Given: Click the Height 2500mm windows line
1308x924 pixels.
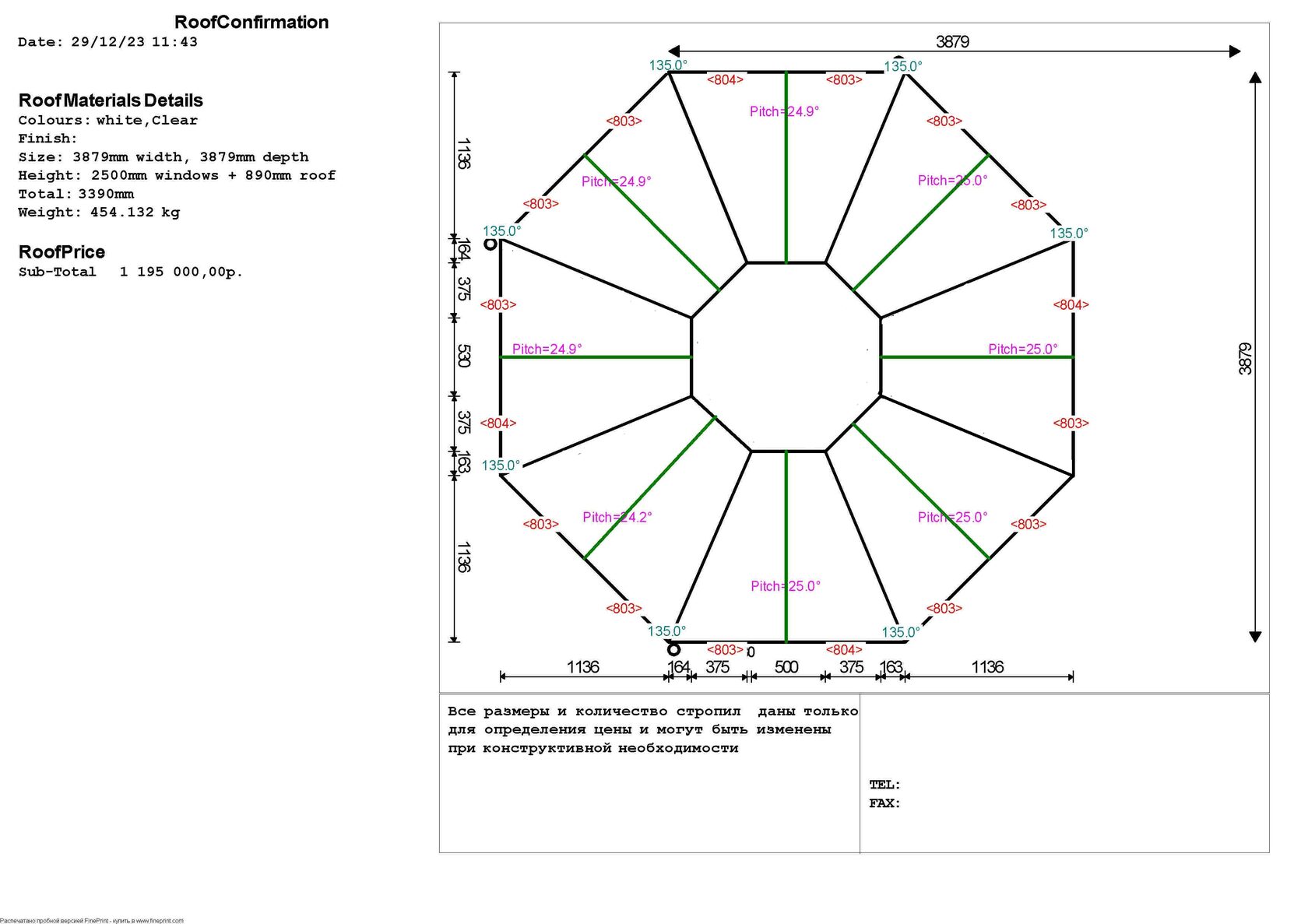Looking at the screenshot, I should tap(177, 175).
